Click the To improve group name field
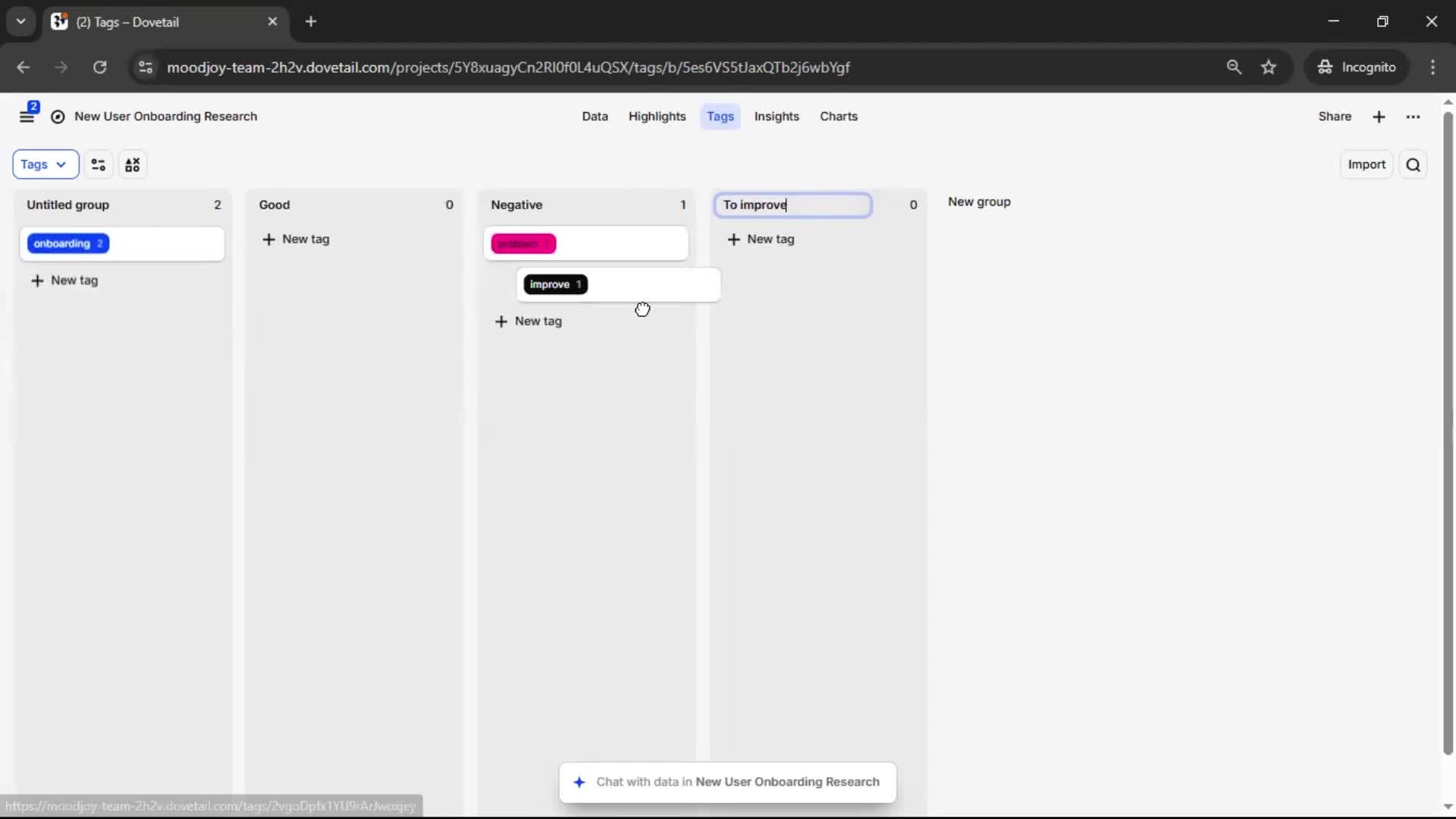The height and width of the screenshot is (819, 1456). tap(792, 205)
